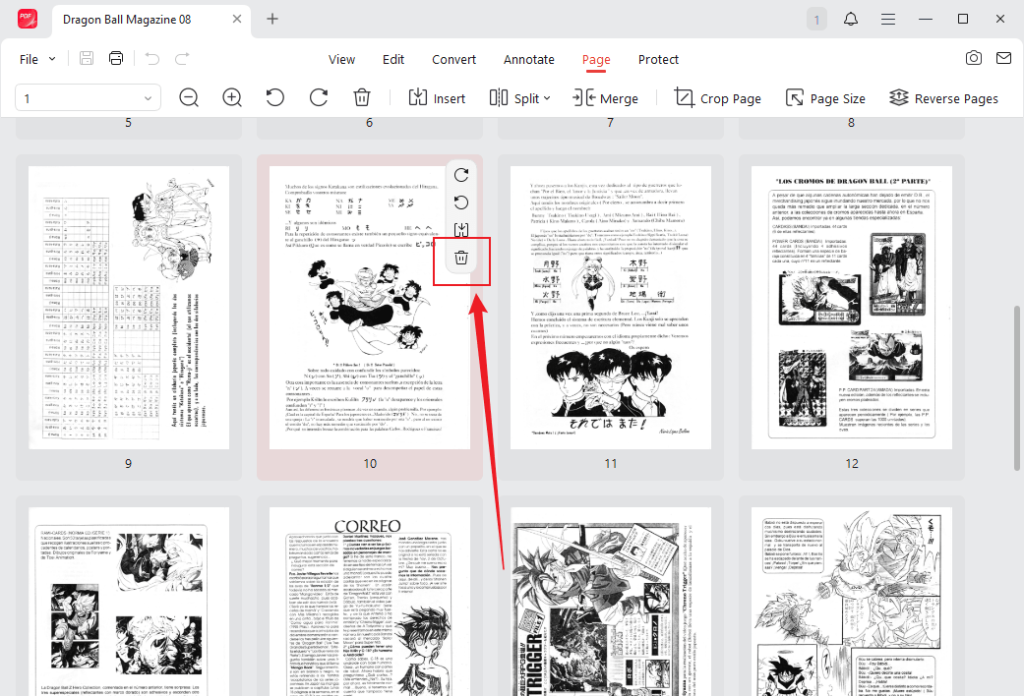The width and height of the screenshot is (1024, 696).
Task: Switch to the Convert tab
Action: [x=453, y=60]
